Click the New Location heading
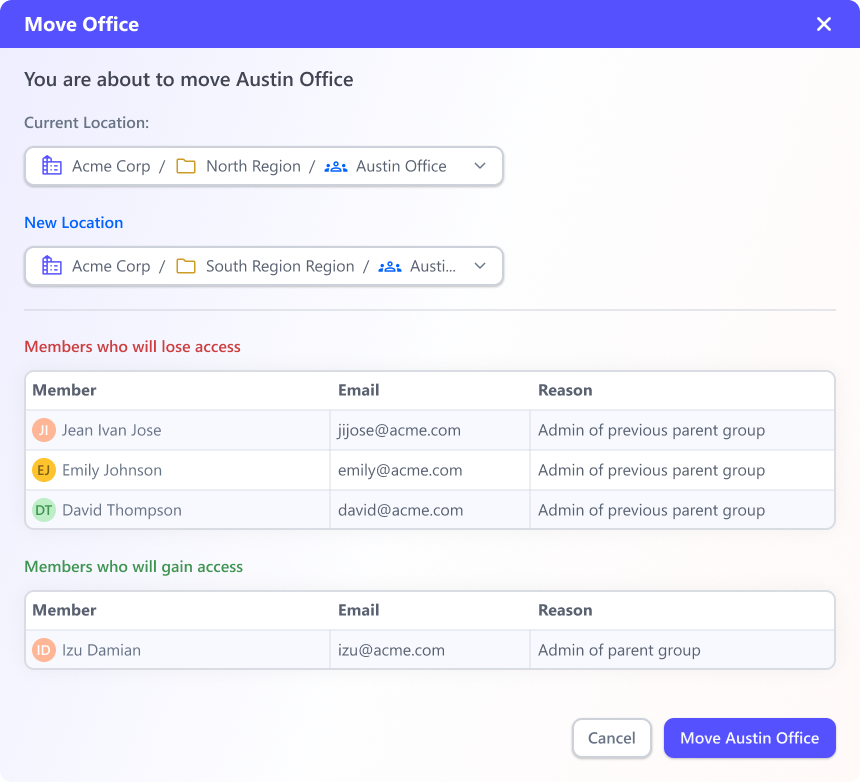 coord(73,223)
